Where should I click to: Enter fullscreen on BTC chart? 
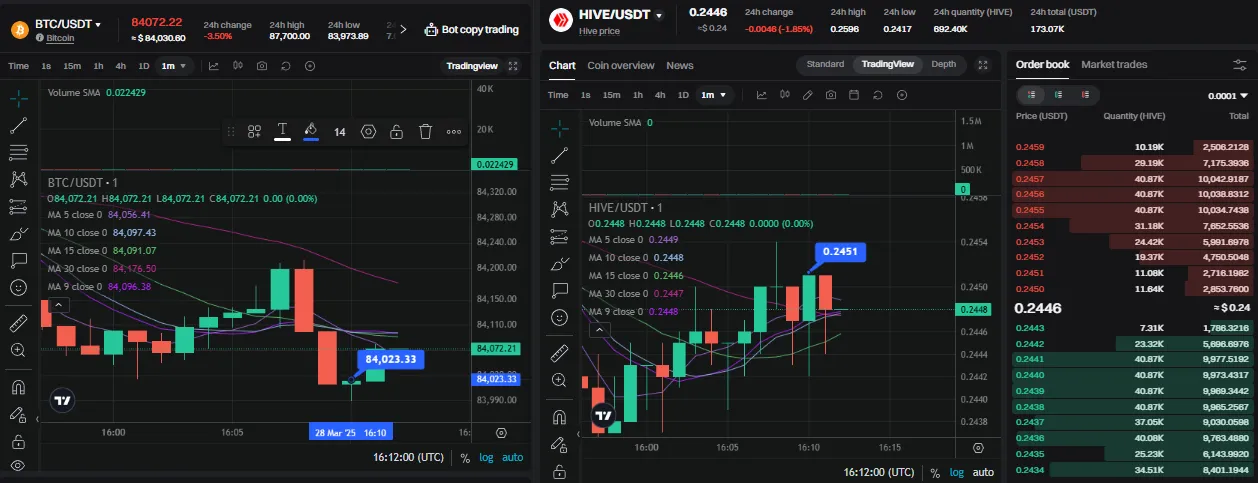pyautogui.click(x=513, y=66)
